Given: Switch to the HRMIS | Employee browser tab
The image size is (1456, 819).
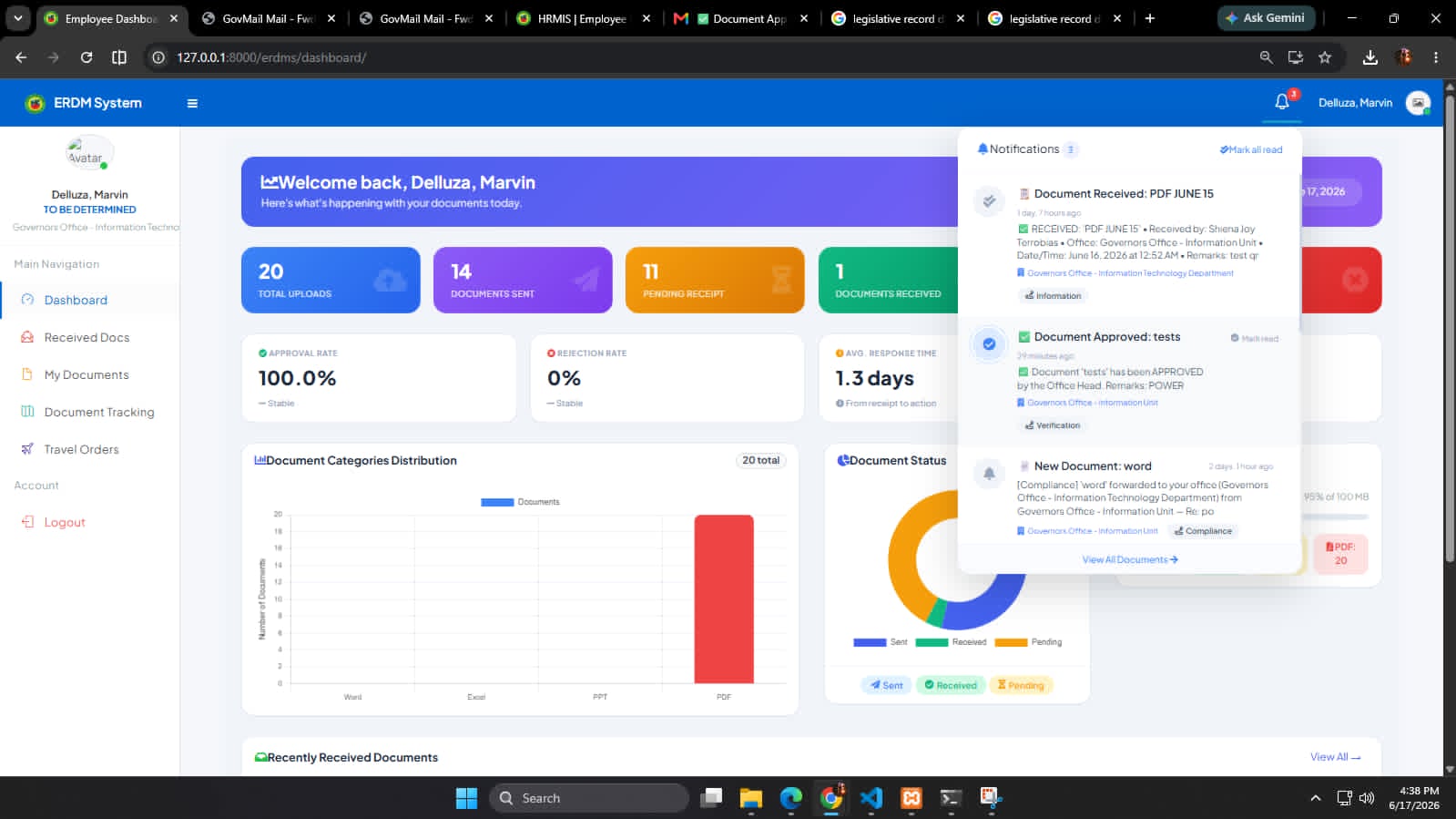Looking at the screenshot, I should (583, 18).
